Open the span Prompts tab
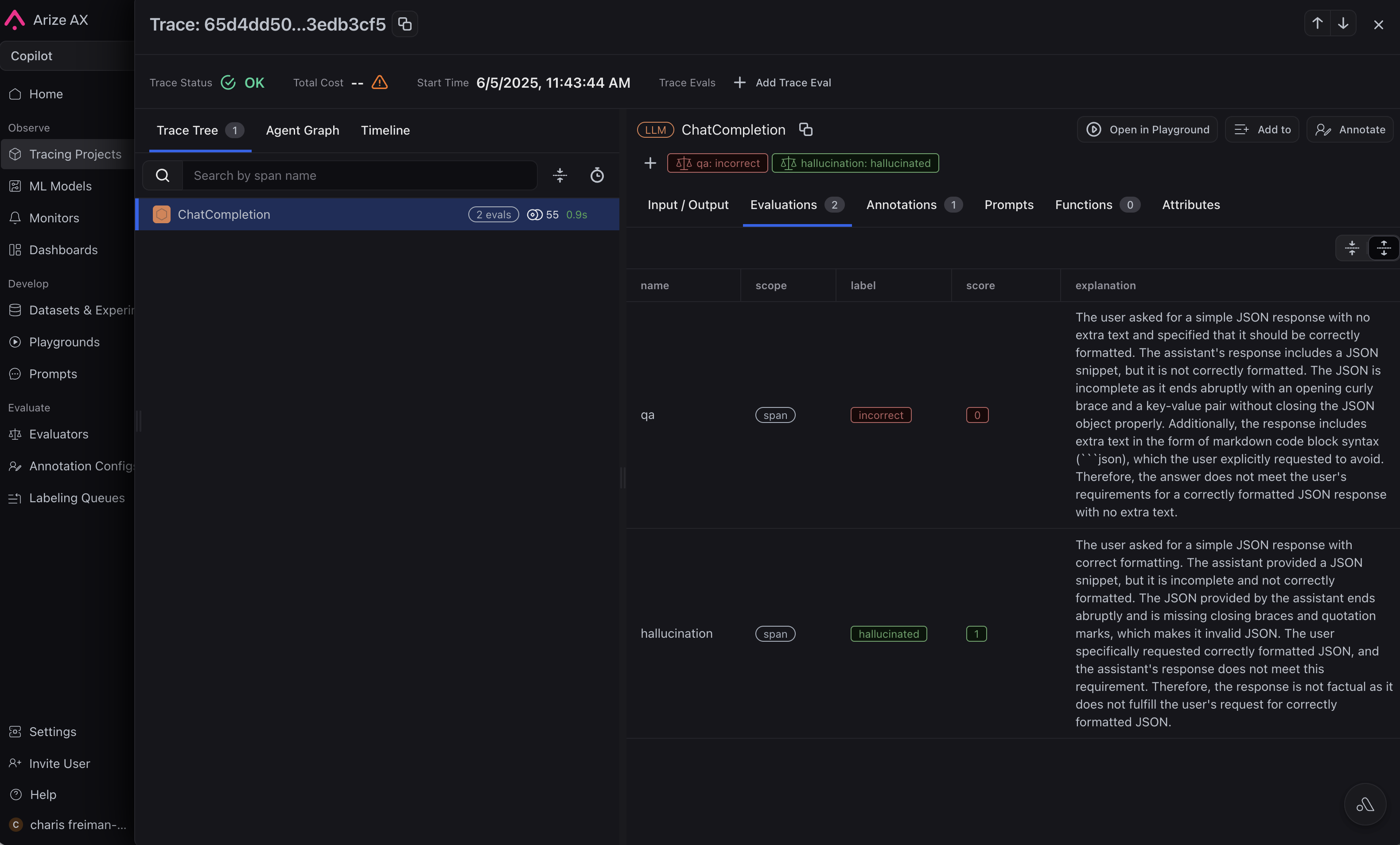1400x845 pixels. point(1008,205)
